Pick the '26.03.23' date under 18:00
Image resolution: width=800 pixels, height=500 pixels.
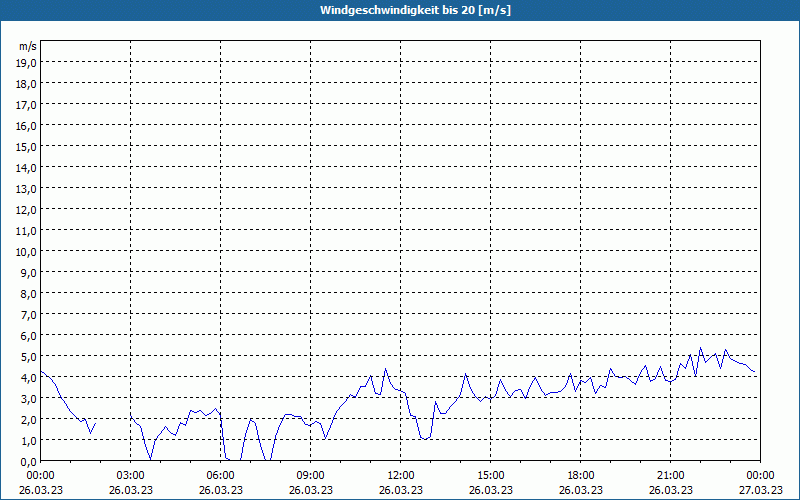click(x=581, y=490)
